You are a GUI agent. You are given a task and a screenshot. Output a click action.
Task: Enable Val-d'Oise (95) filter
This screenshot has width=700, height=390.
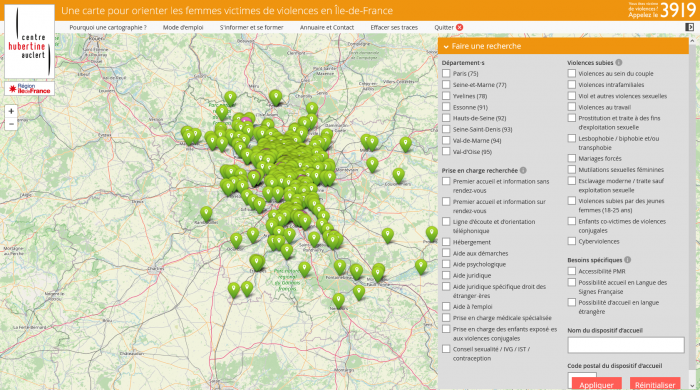click(x=446, y=151)
